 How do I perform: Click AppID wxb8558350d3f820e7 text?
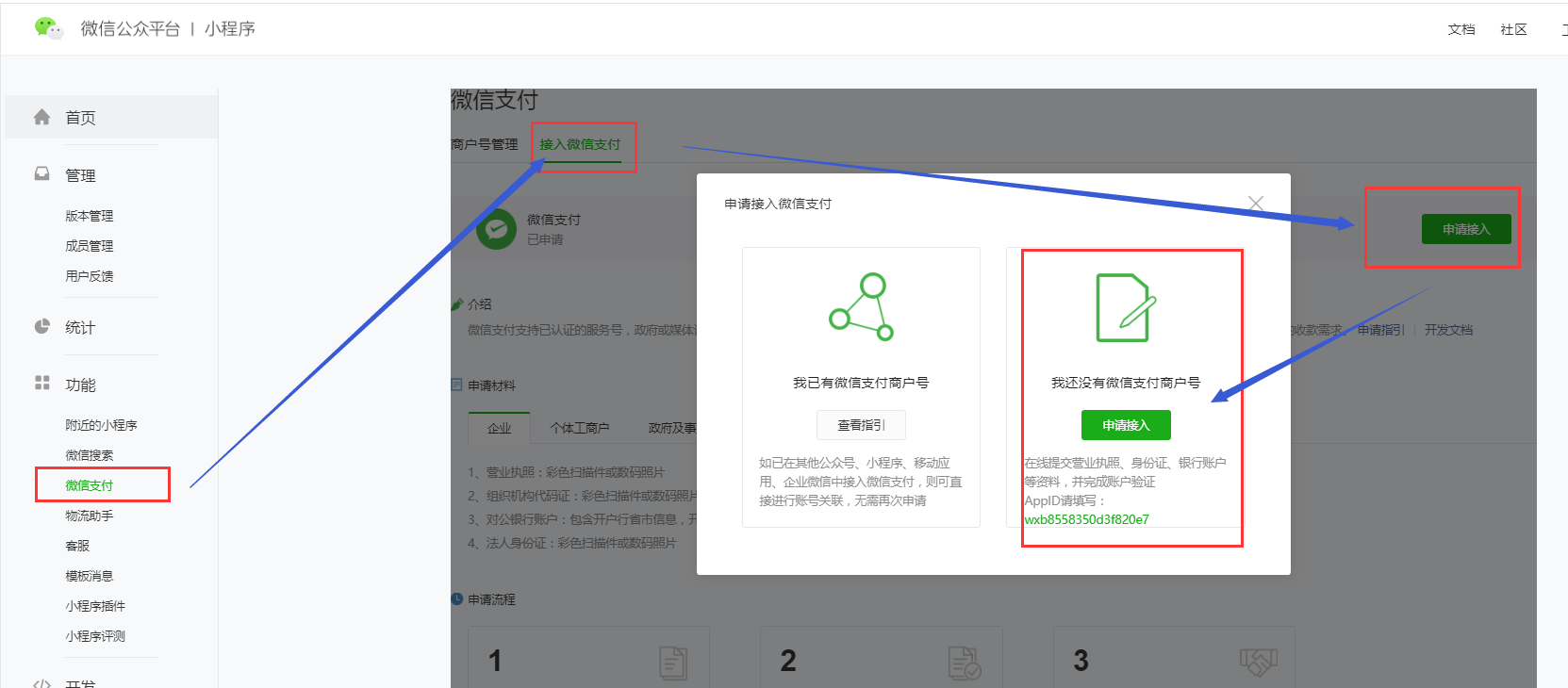pos(1086,519)
